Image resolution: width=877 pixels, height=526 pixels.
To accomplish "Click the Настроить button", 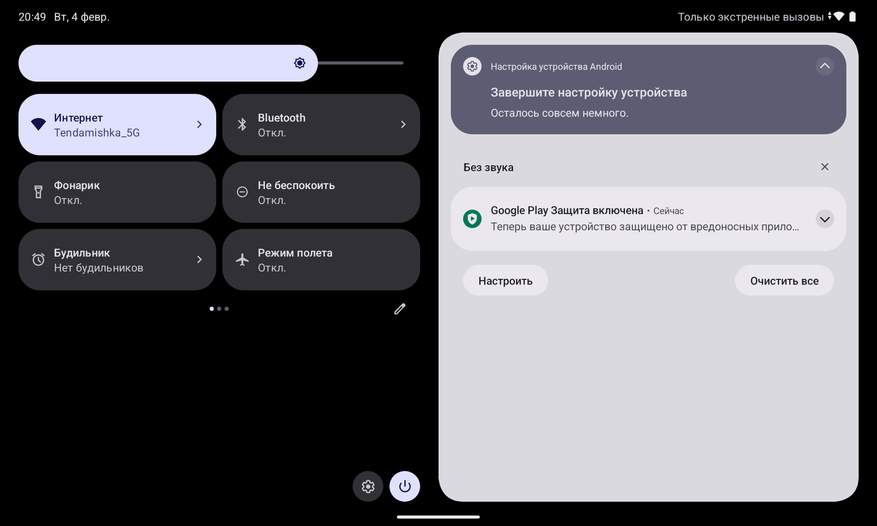I will (x=505, y=280).
